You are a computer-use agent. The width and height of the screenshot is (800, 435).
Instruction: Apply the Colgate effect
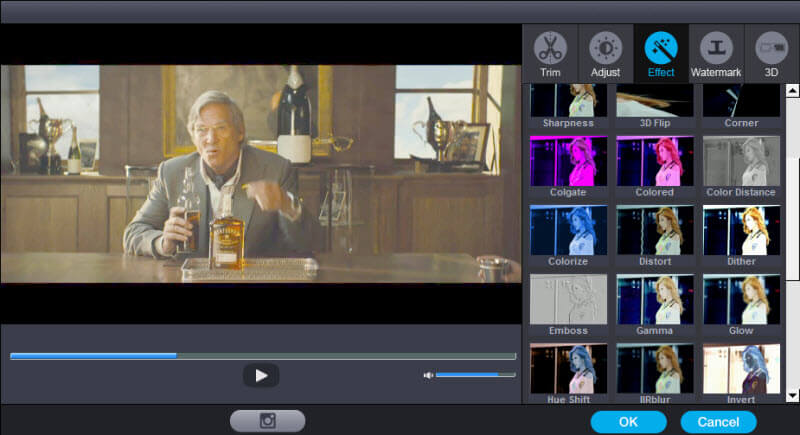pyautogui.click(x=568, y=166)
